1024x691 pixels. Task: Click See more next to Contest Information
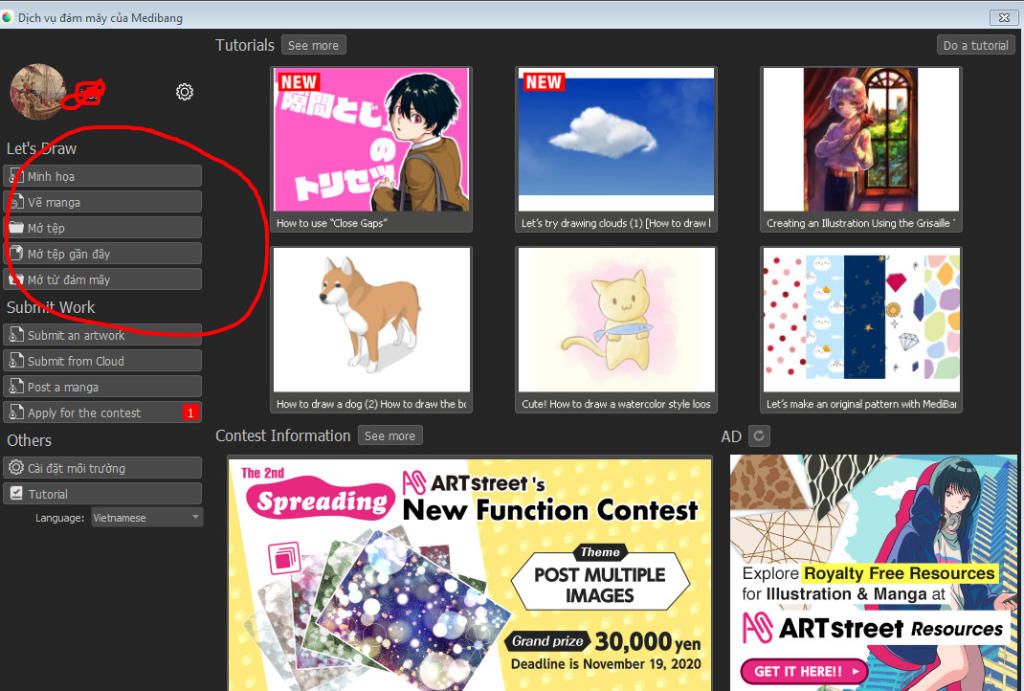(390, 436)
